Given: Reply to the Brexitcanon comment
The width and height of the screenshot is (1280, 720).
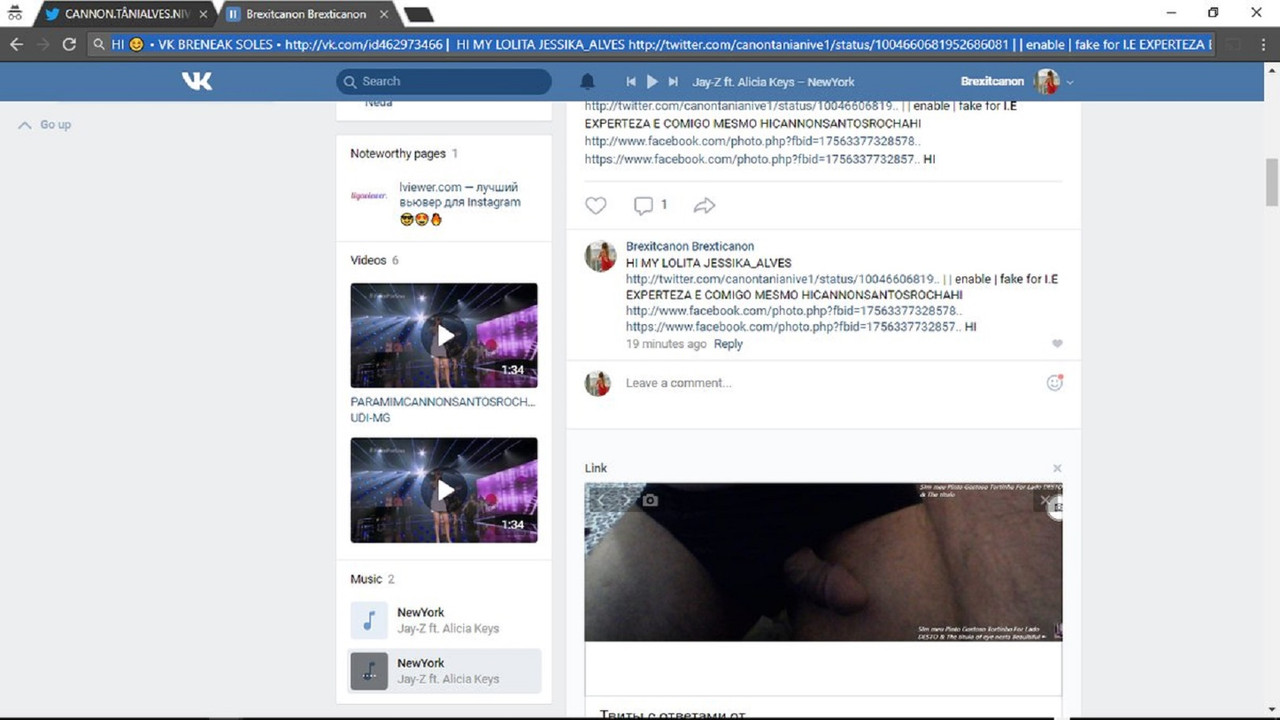Looking at the screenshot, I should (728, 344).
